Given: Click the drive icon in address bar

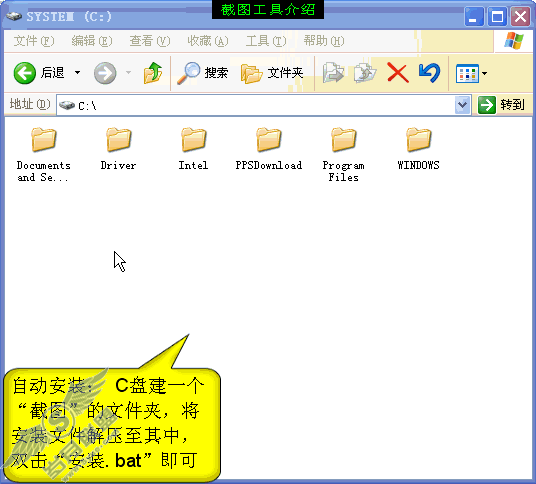Looking at the screenshot, I should 67,105.
